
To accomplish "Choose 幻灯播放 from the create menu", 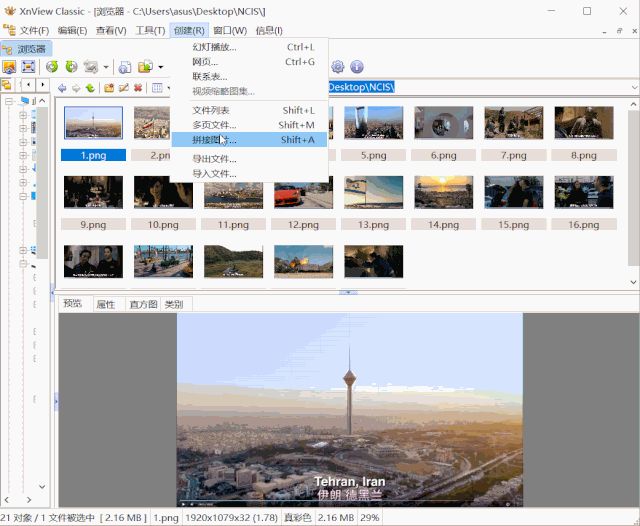I will (214, 47).
